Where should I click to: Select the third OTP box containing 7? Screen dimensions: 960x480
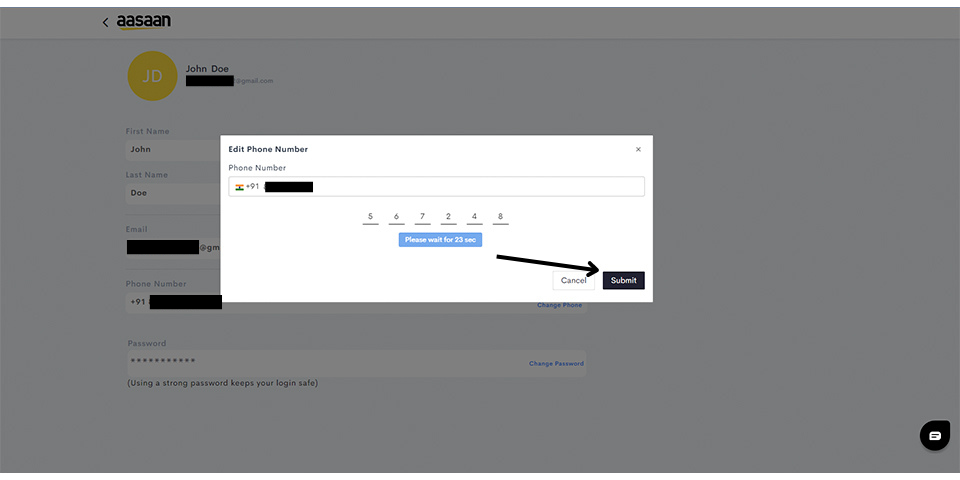(422, 217)
